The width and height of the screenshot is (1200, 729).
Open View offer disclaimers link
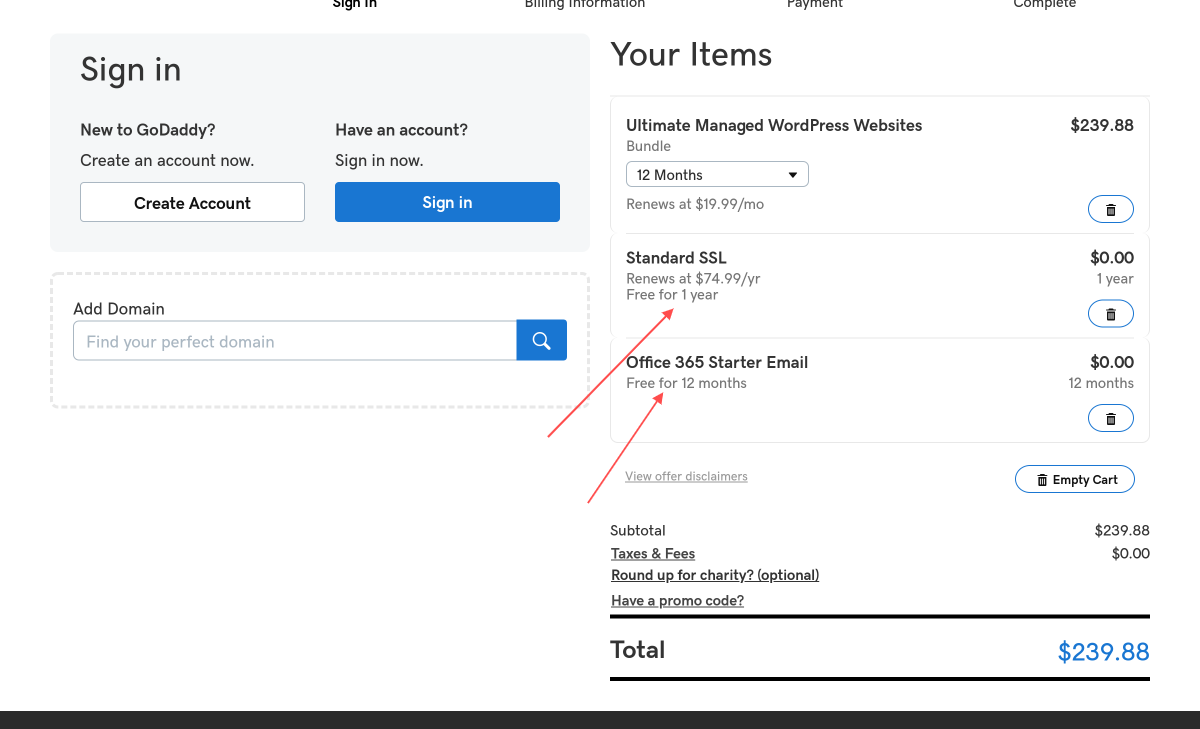(686, 476)
